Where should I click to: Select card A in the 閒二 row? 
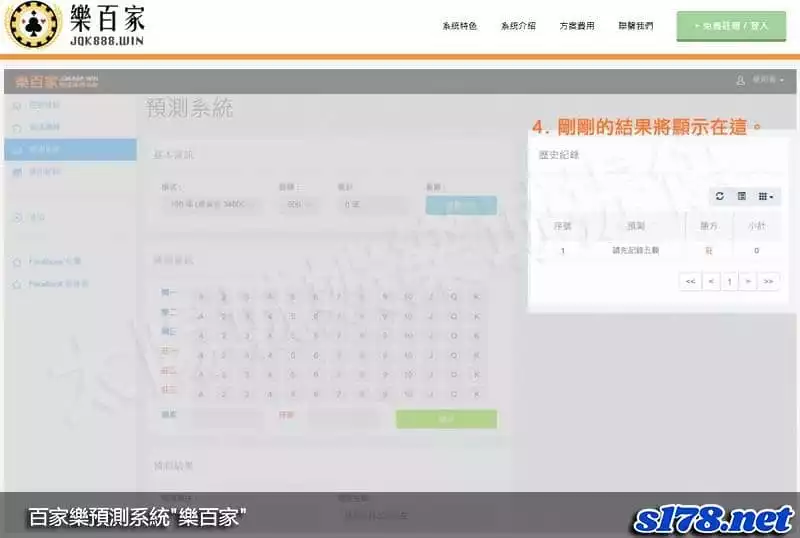(x=201, y=316)
